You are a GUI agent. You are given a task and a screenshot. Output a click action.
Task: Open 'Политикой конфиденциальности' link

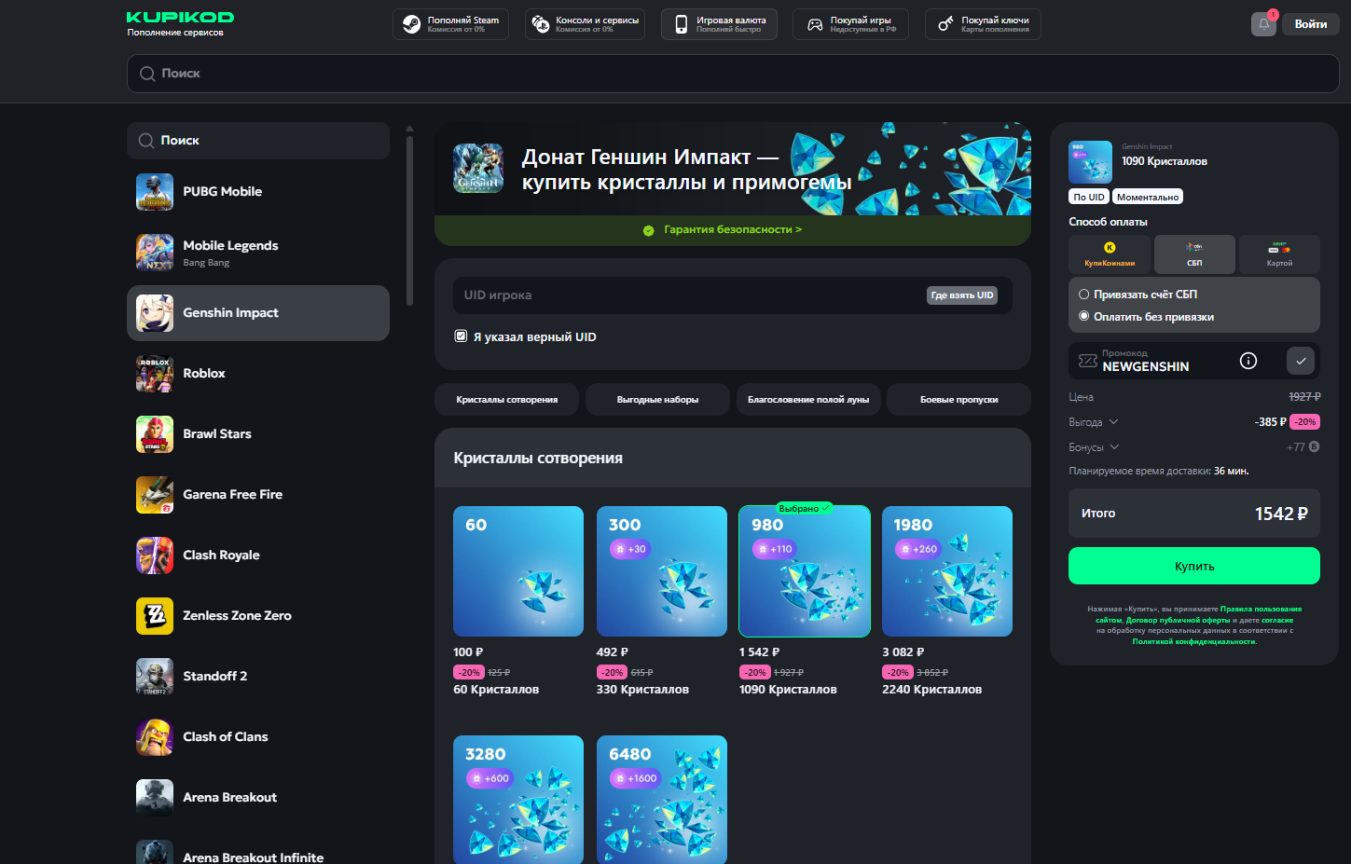tap(1194, 642)
